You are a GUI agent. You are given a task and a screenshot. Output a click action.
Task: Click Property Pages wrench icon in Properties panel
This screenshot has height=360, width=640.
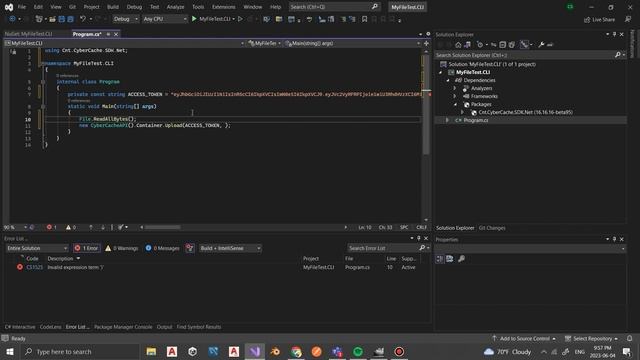pyautogui.click(x=461, y=259)
